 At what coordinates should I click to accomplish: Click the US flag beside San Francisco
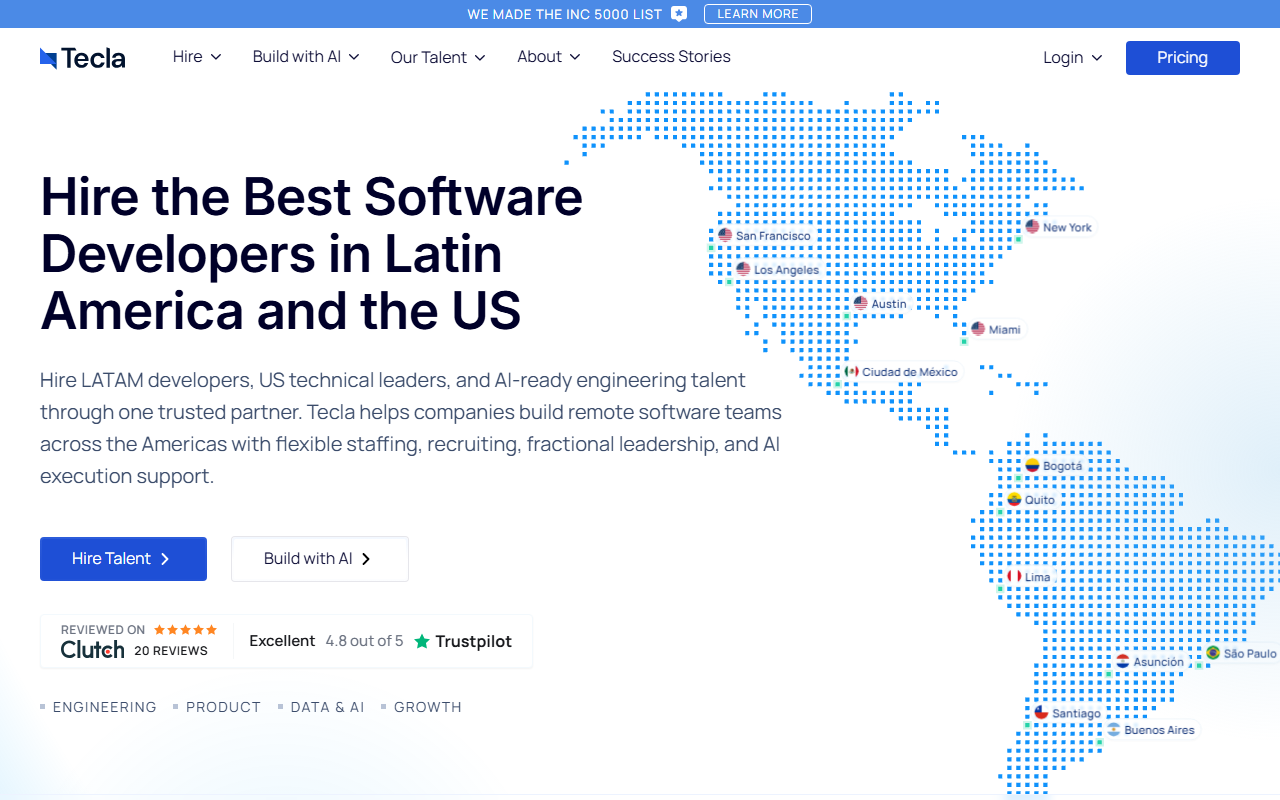click(x=725, y=235)
